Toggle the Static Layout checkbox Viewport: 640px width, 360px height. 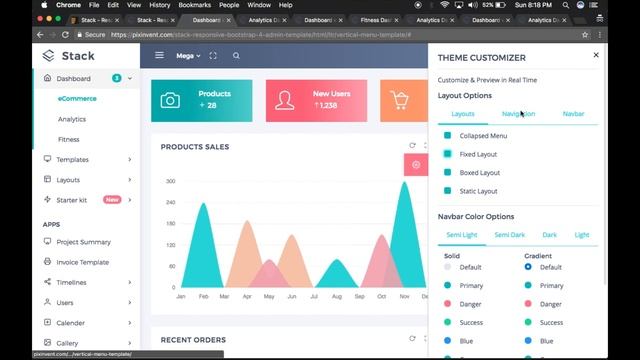447,191
